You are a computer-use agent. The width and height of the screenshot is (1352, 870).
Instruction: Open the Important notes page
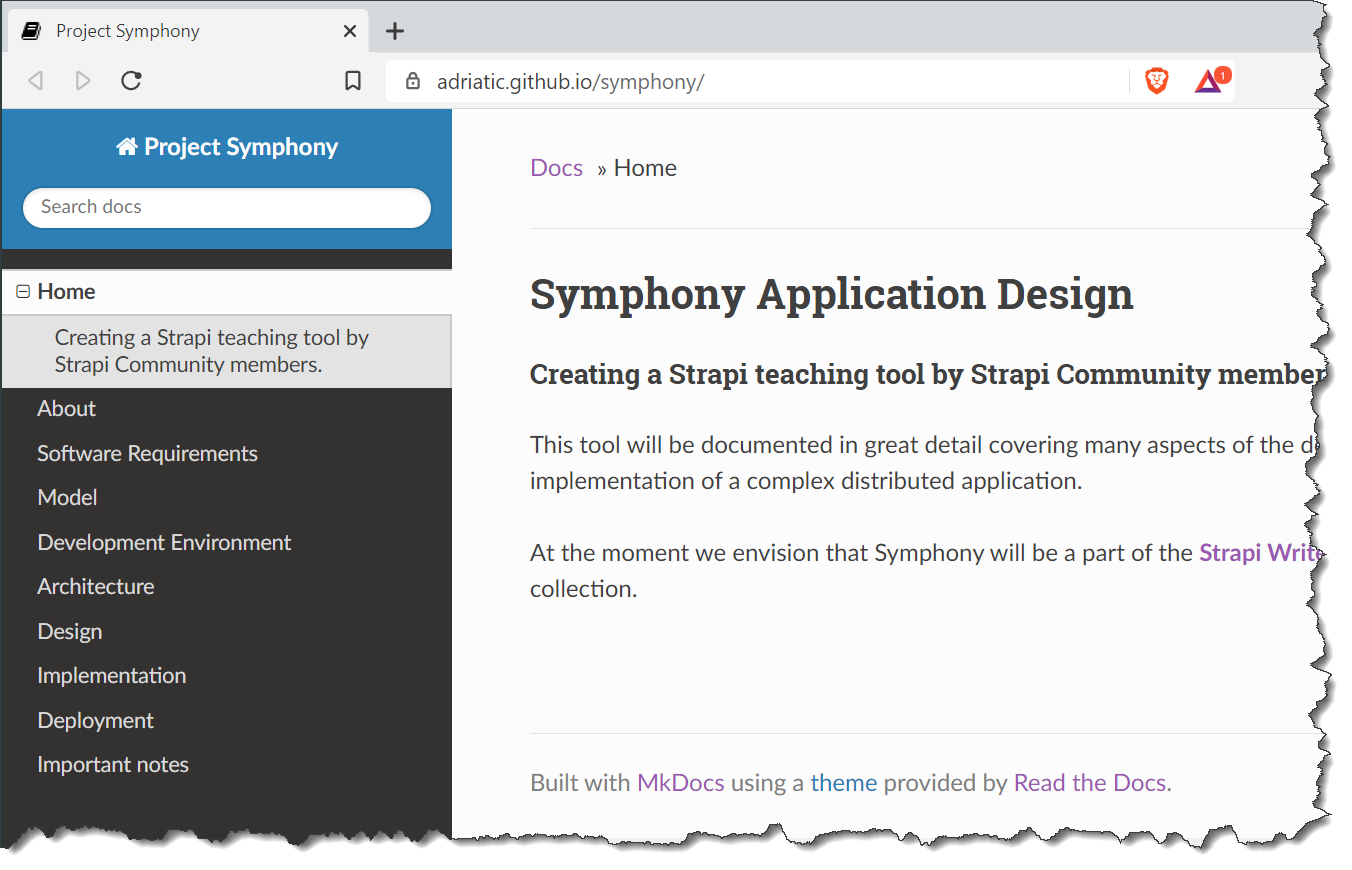click(x=113, y=764)
